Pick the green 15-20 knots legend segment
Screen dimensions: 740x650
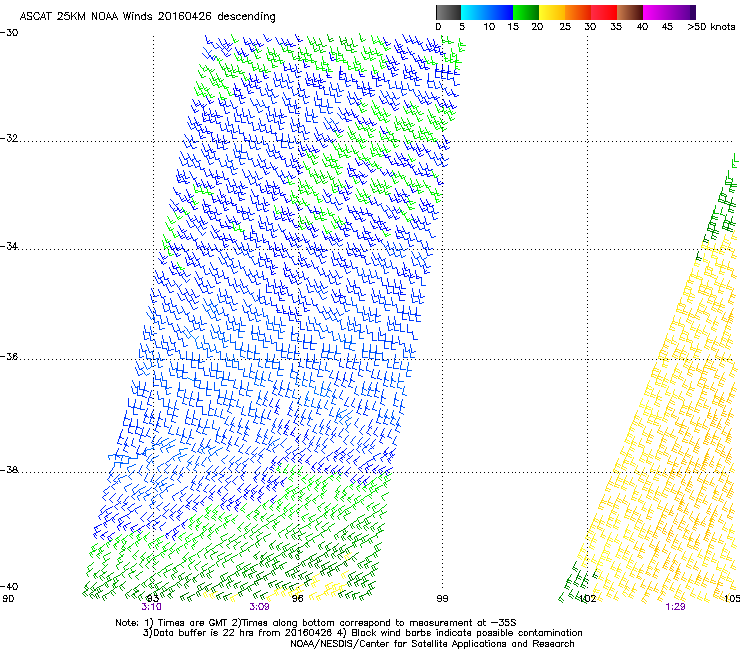526,12
